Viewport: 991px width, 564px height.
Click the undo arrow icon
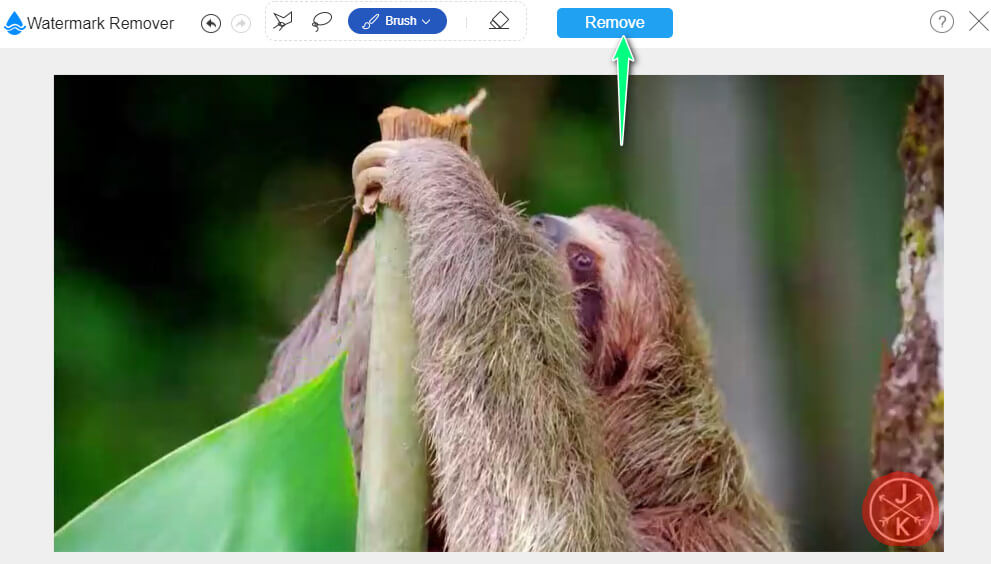pos(210,23)
